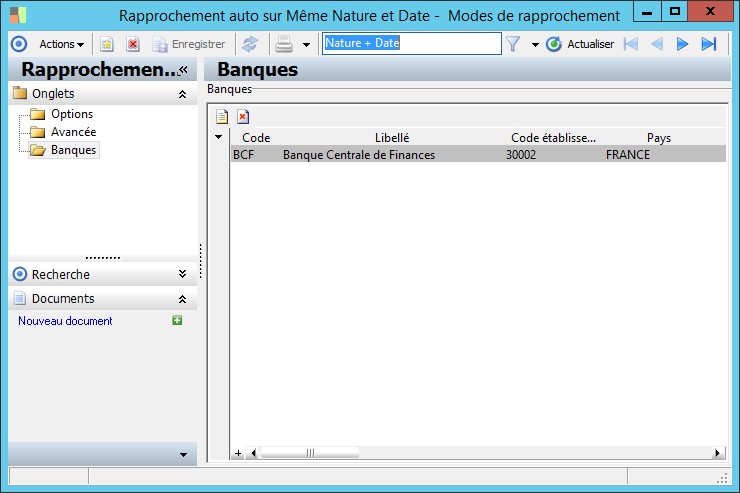Click the printer icon
740x493 pixels.
point(284,44)
